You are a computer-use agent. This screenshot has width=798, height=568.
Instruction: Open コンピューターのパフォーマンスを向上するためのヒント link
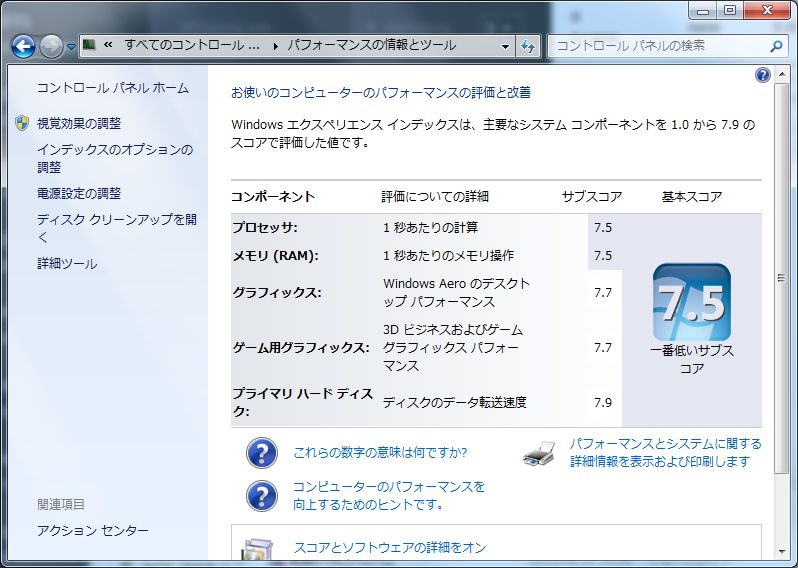click(389, 496)
